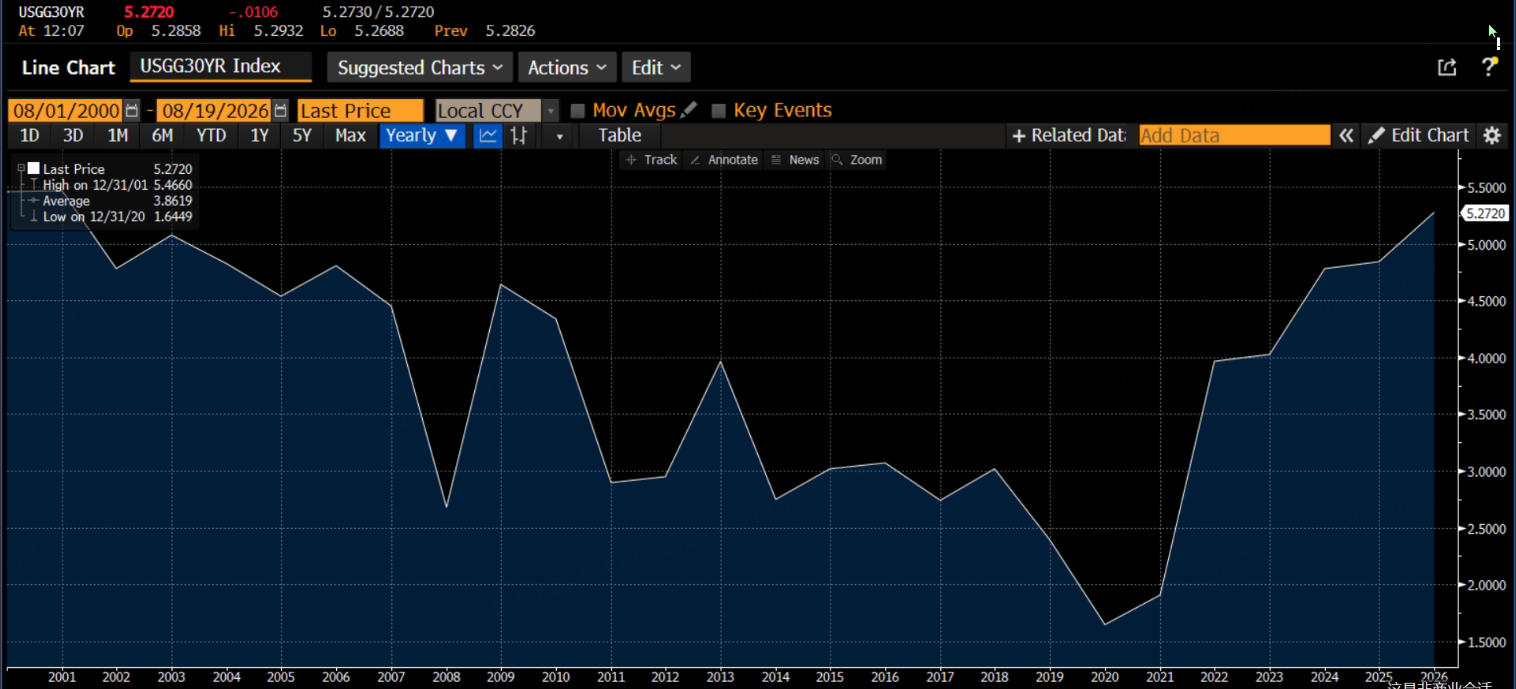Click the 5.5000 y-axis label
1516x689 pixels.
coord(1485,188)
